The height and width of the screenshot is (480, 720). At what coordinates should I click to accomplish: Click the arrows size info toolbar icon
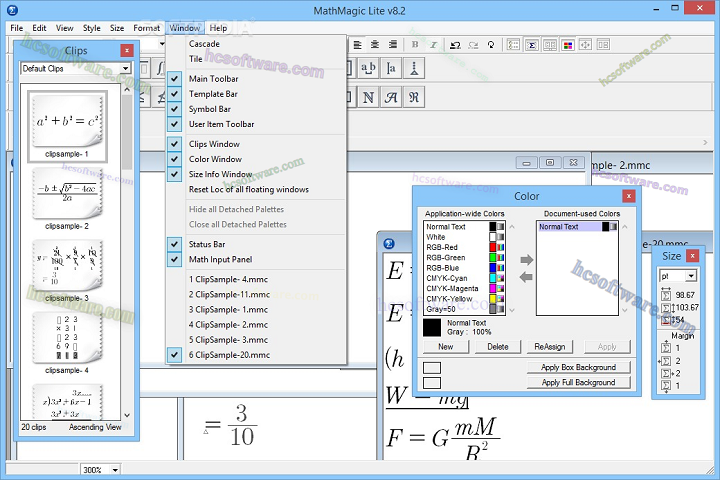(585, 45)
